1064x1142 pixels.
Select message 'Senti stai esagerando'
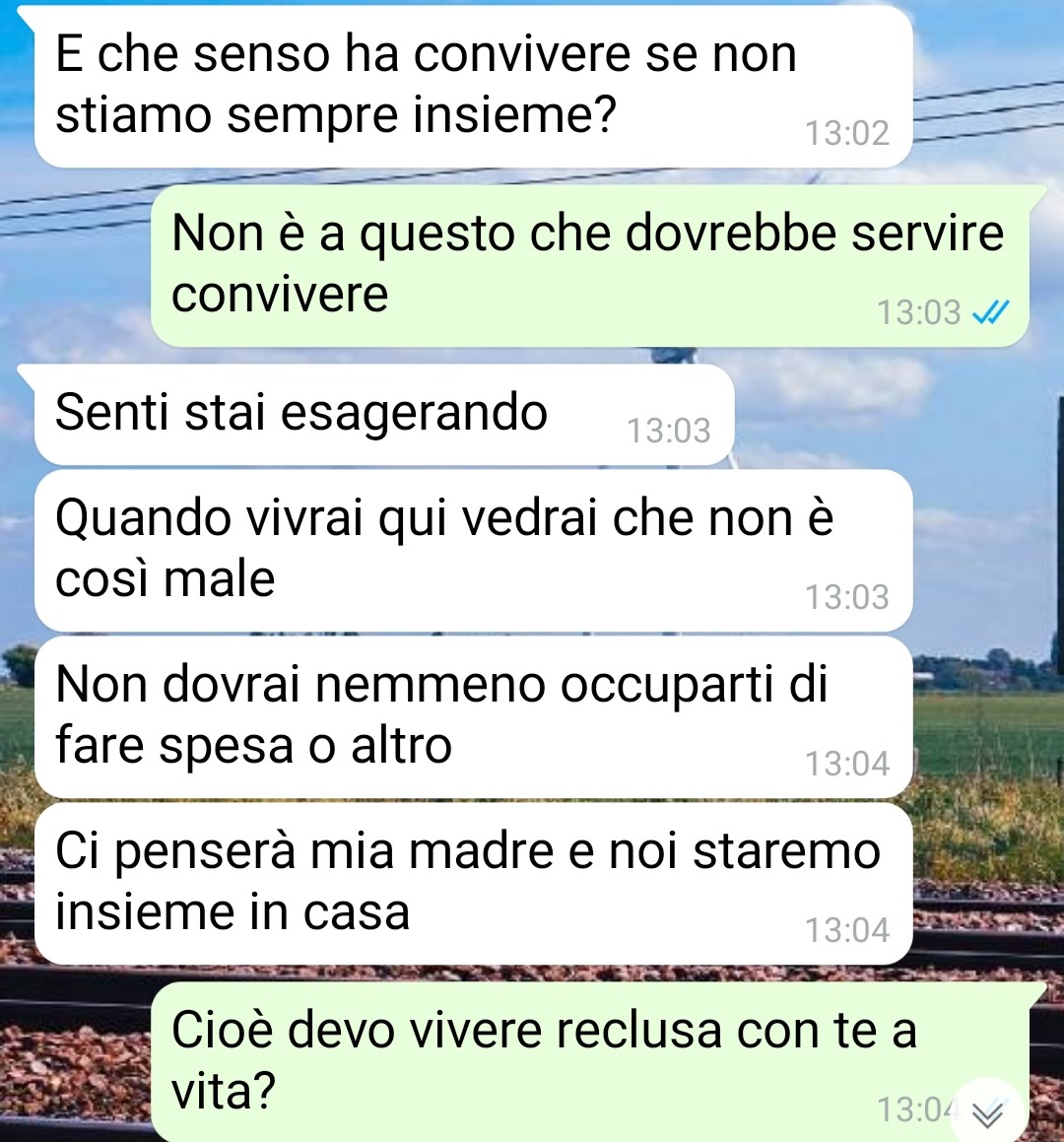pos(384,415)
